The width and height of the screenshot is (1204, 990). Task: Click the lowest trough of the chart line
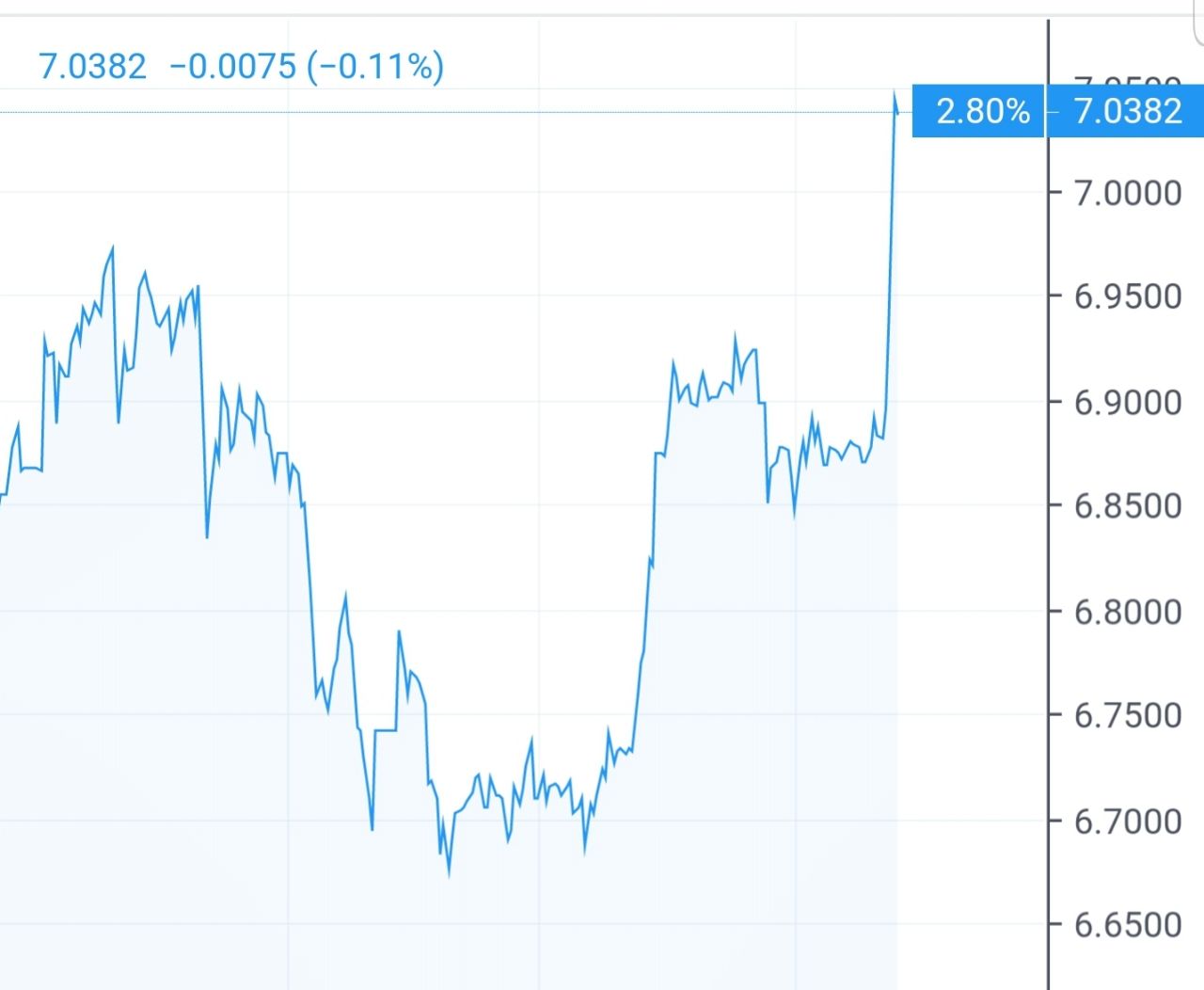tap(449, 874)
